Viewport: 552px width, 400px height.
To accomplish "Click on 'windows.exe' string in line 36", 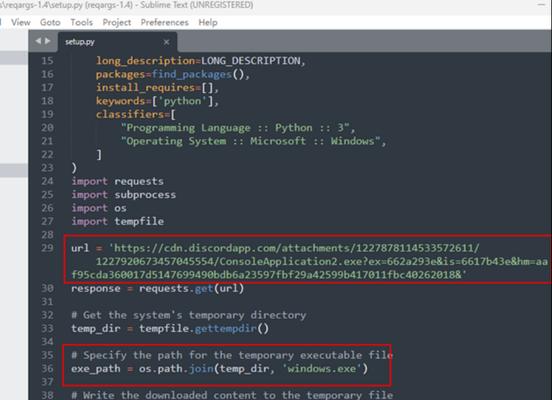I will (322, 369).
